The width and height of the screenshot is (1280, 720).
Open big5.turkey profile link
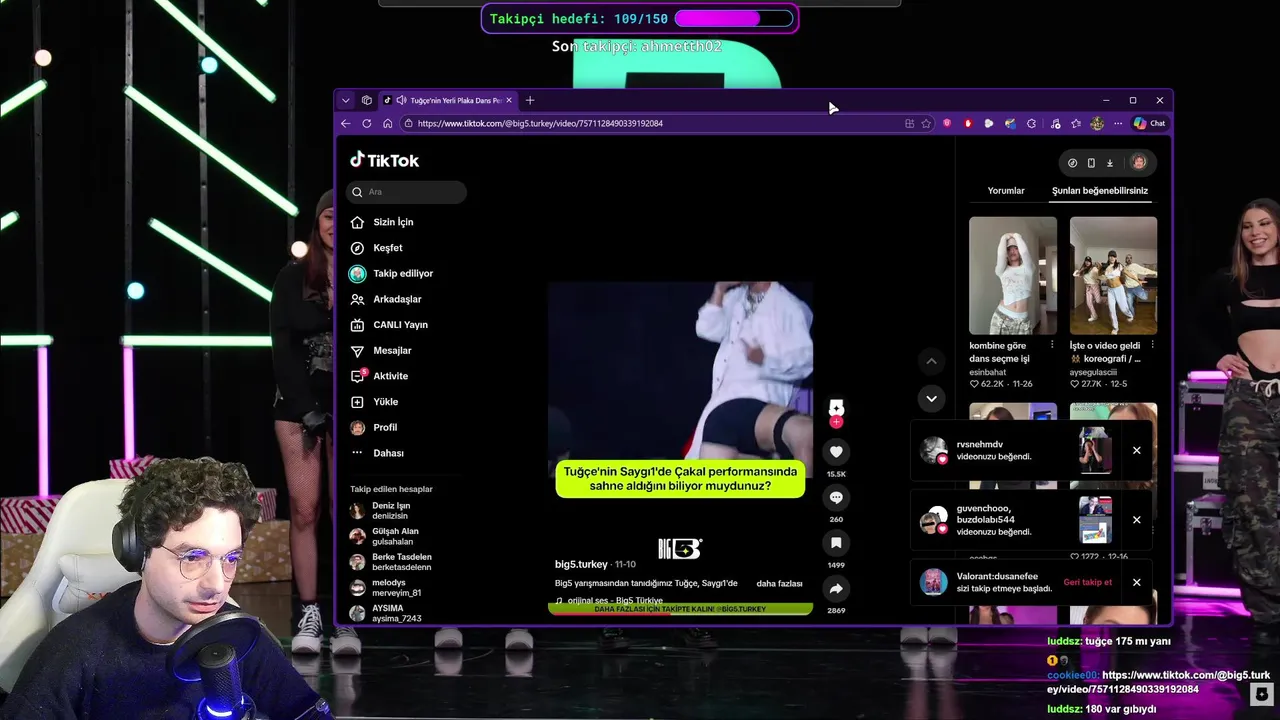point(581,564)
